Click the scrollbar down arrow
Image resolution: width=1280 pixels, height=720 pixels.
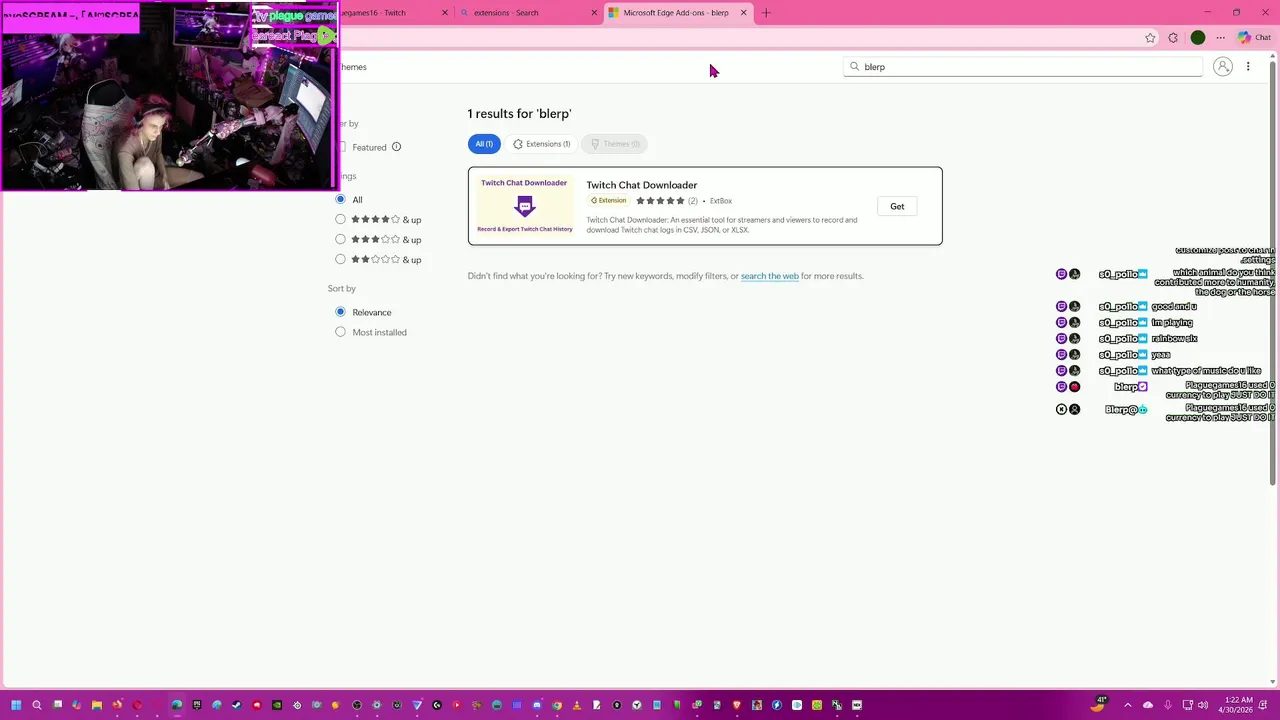click(x=1273, y=682)
